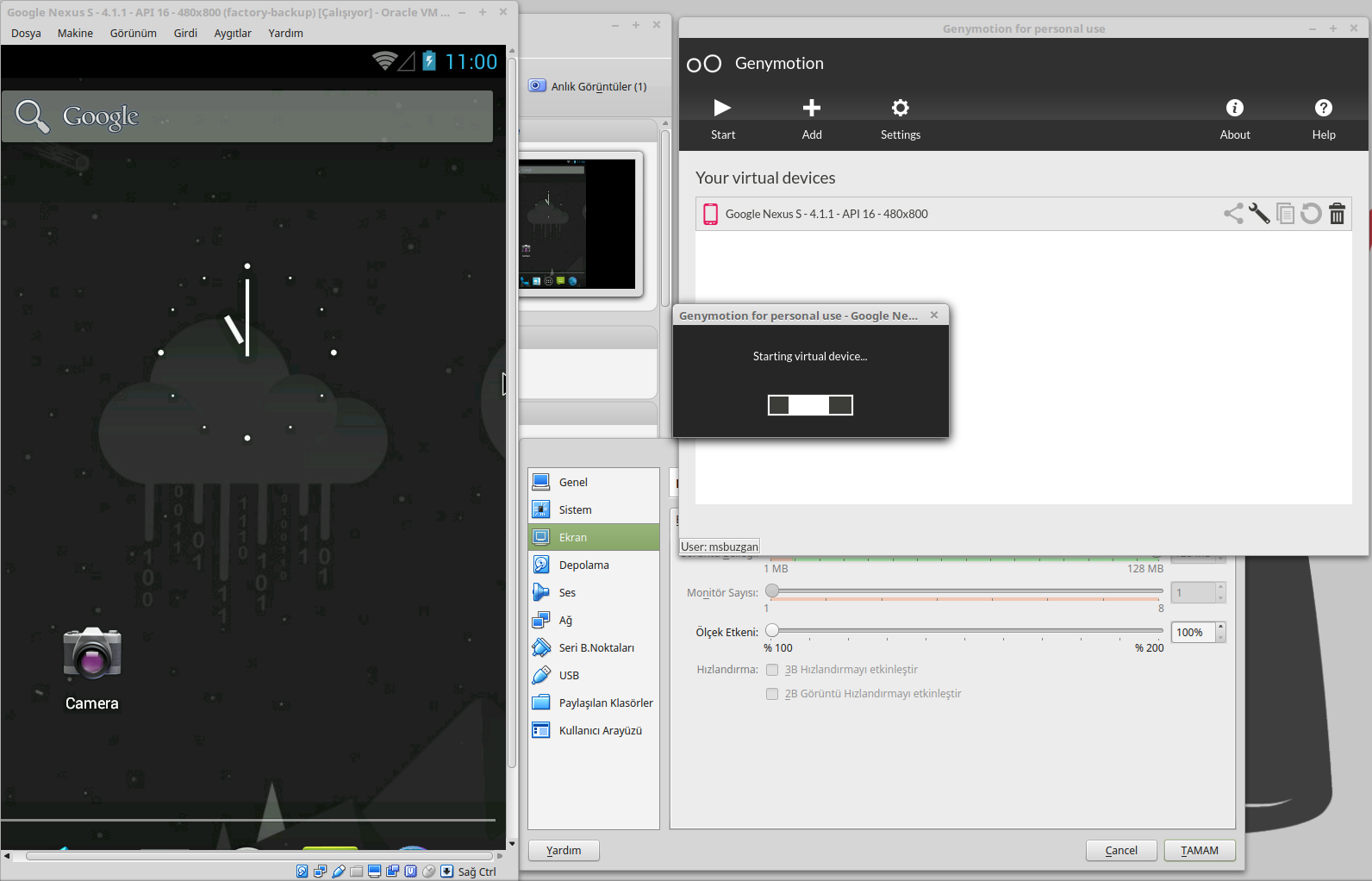Tap the analog clock widget
The image size is (1372, 881).
pos(247,352)
